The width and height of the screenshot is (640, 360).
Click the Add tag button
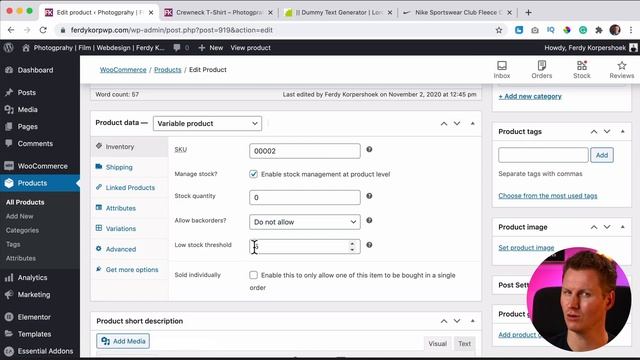point(602,155)
